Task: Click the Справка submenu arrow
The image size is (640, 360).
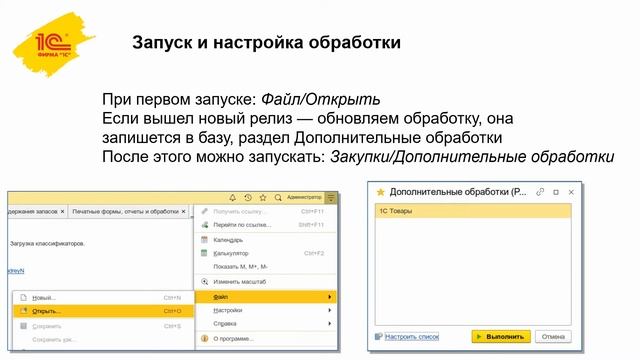Action: (329, 324)
